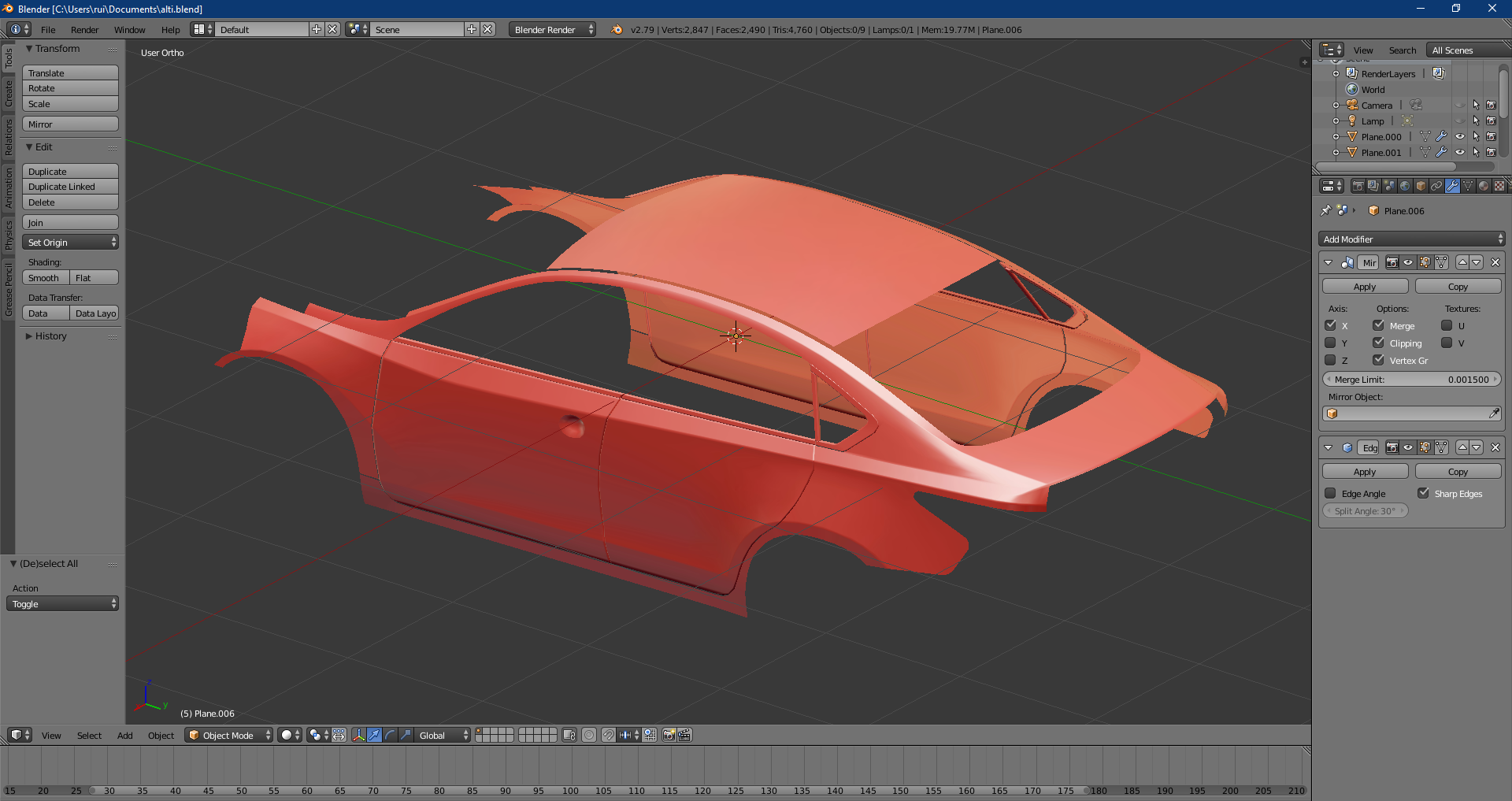The width and height of the screenshot is (1512, 801).
Task: Apply the Mirror modifier
Action: [1365, 287]
